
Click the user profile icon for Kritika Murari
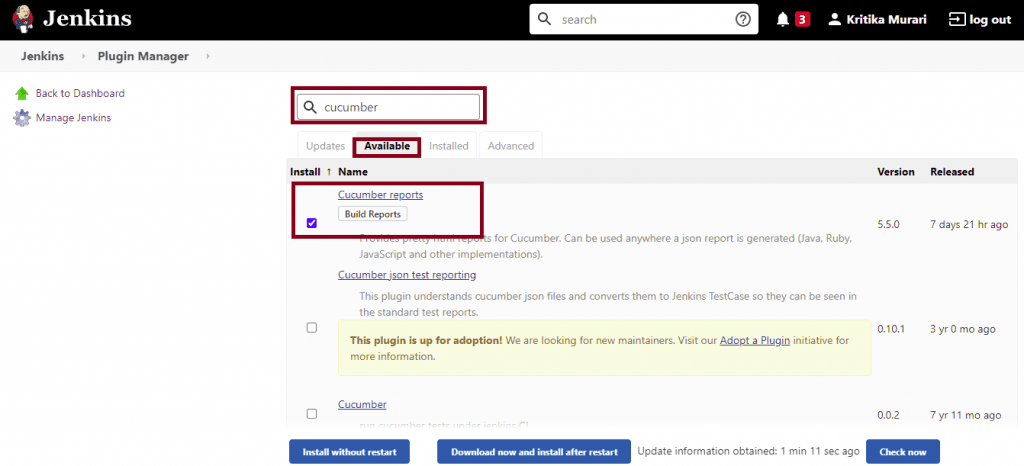pos(835,19)
